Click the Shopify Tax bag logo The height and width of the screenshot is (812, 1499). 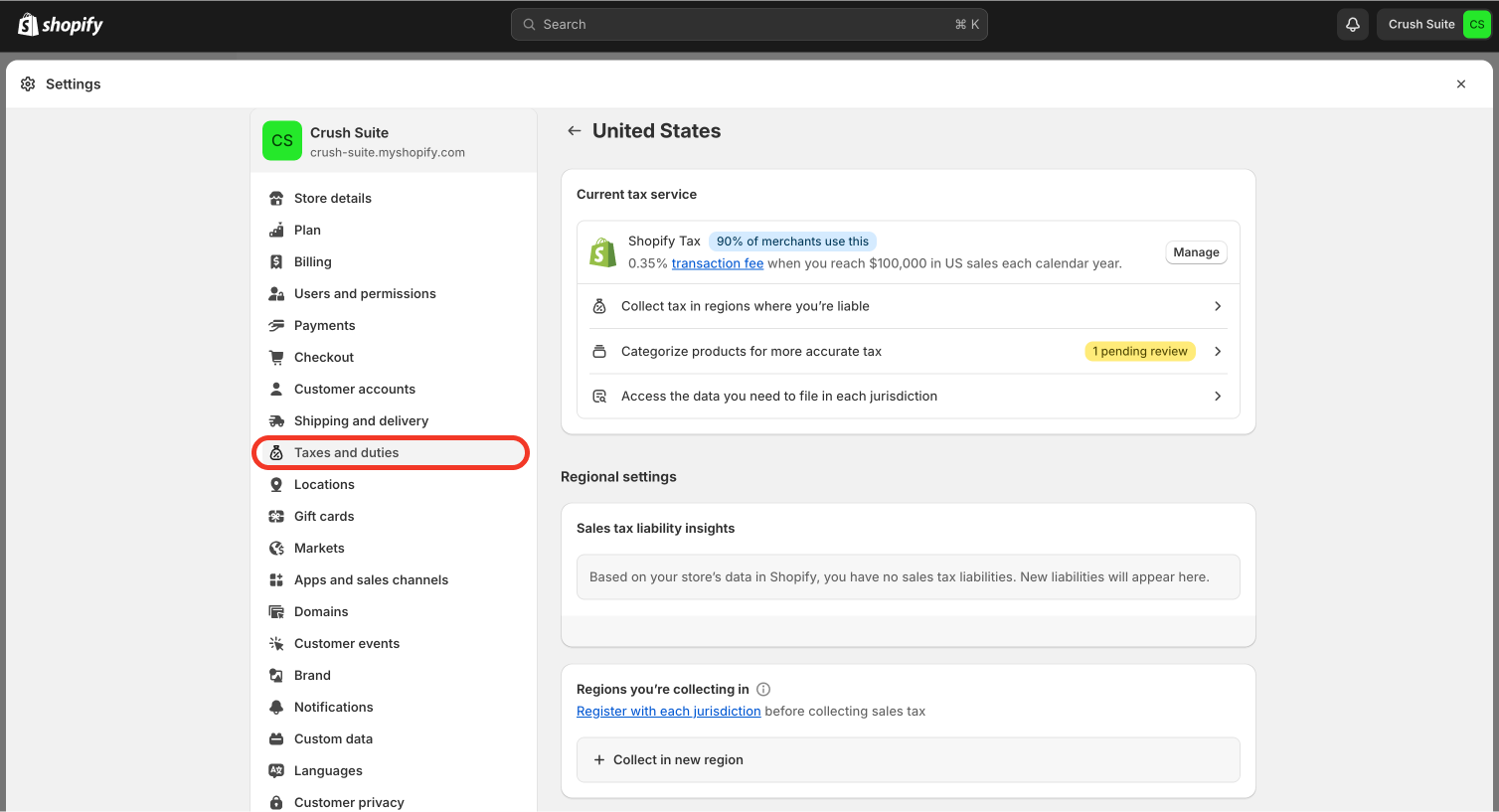pos(602,252)
